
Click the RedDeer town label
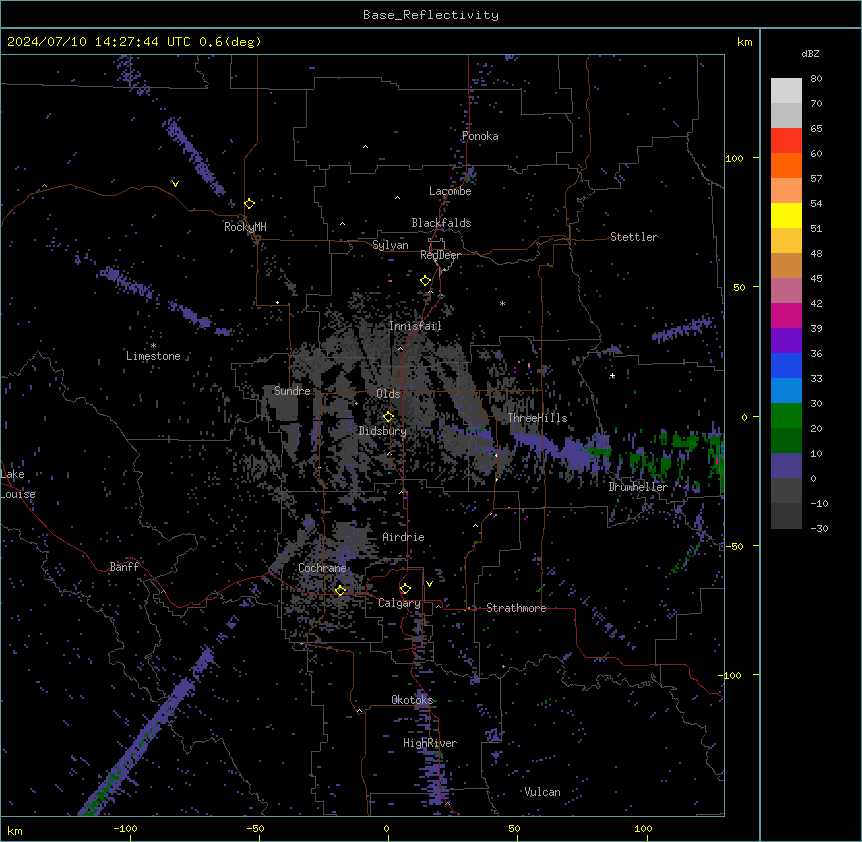[x=440, y=255]
